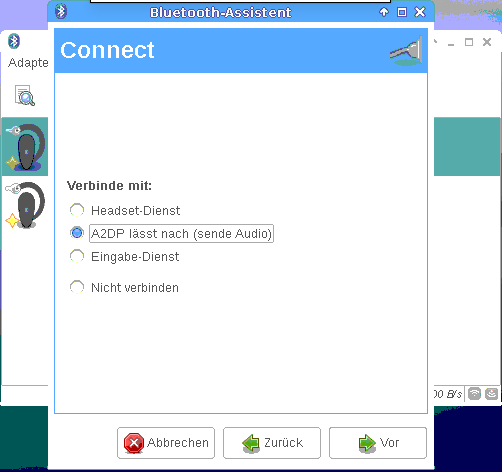
Task: Click the download status icon in status bar
Action: (x=491, y=394)
